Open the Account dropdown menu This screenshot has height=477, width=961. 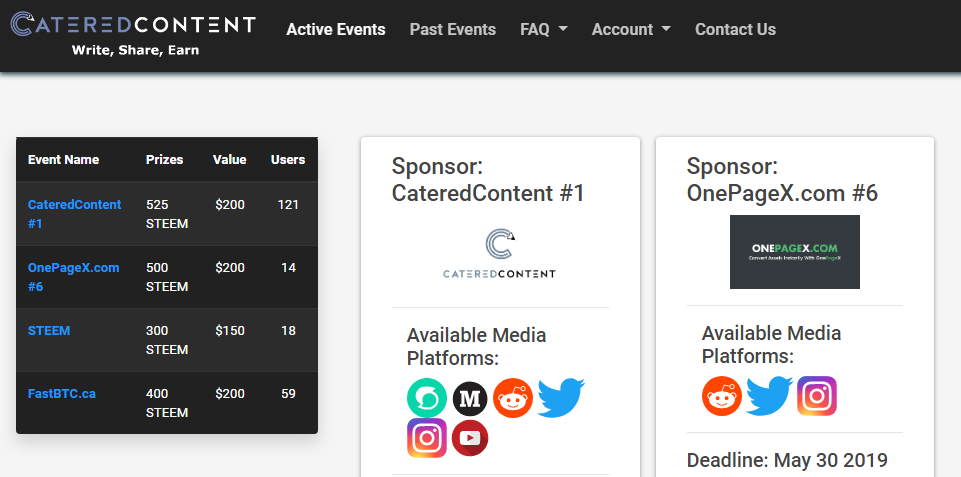click(x=631, y=30)
